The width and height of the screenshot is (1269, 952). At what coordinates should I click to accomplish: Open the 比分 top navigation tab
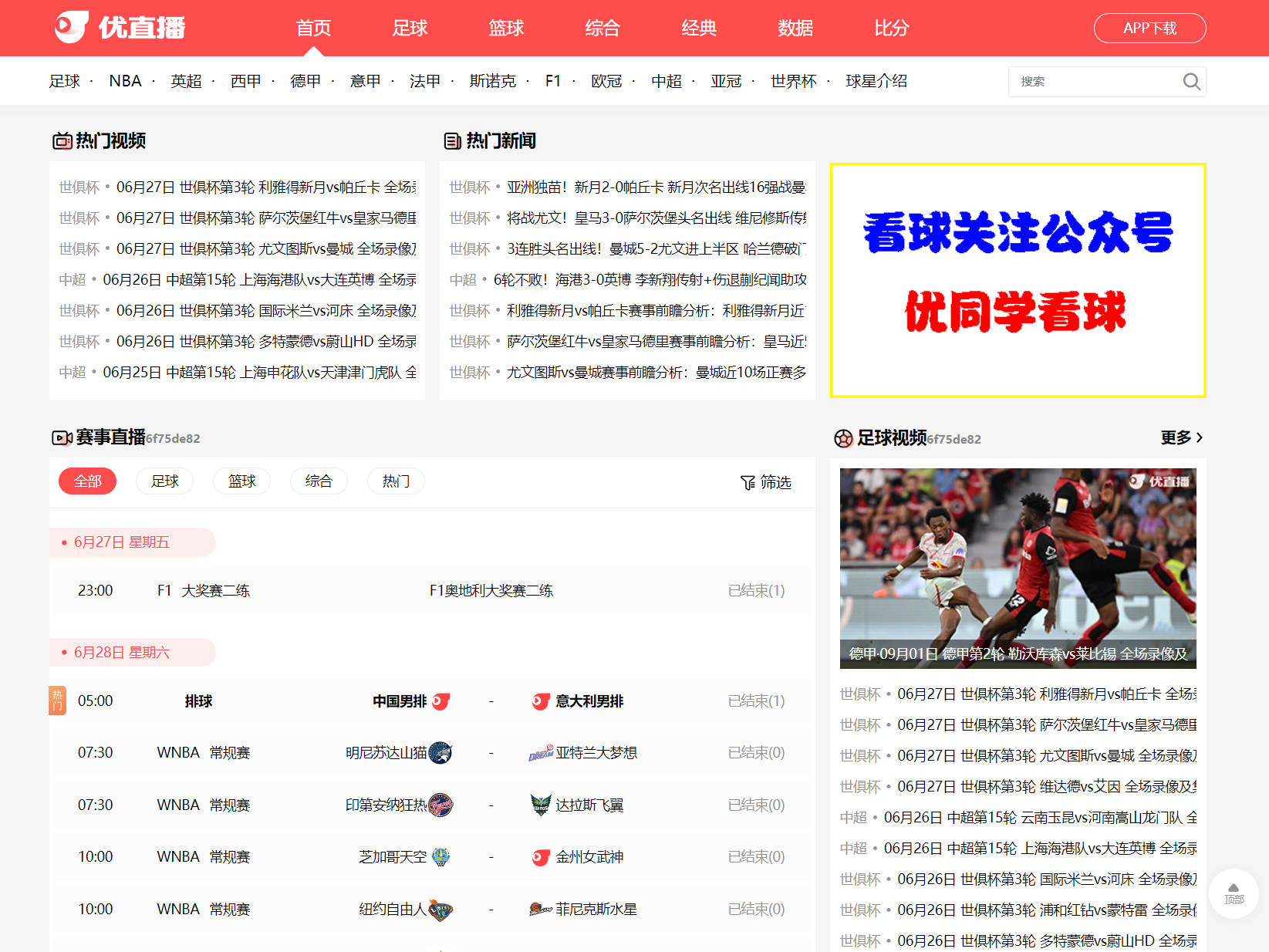[x=891, y=29]
